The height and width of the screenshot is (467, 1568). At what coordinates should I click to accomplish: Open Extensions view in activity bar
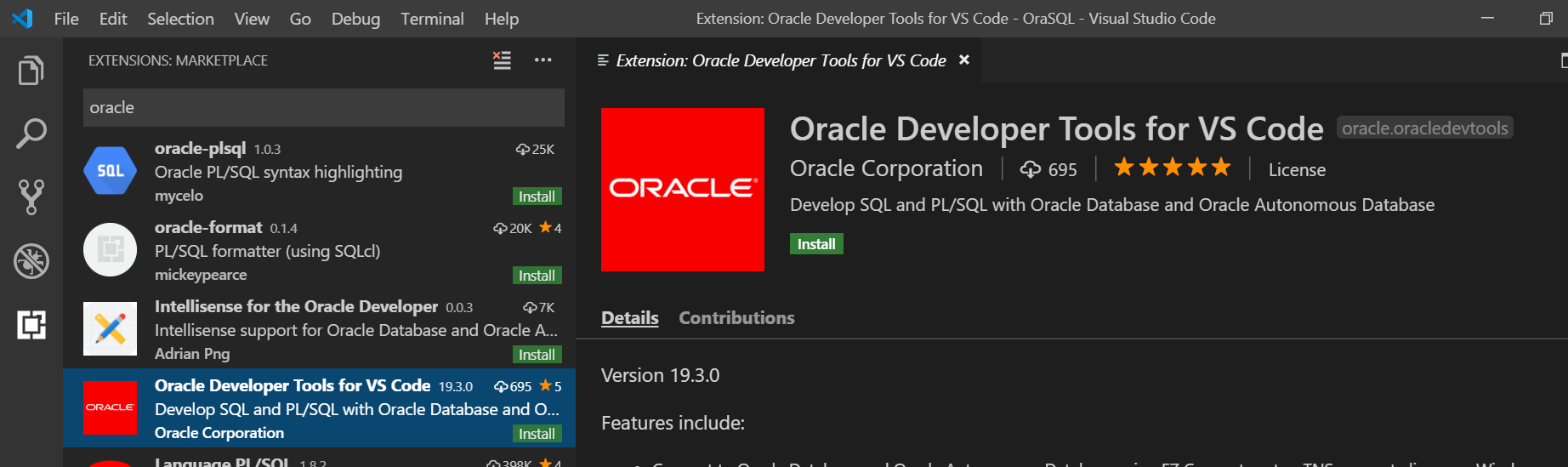pos(31,324)
